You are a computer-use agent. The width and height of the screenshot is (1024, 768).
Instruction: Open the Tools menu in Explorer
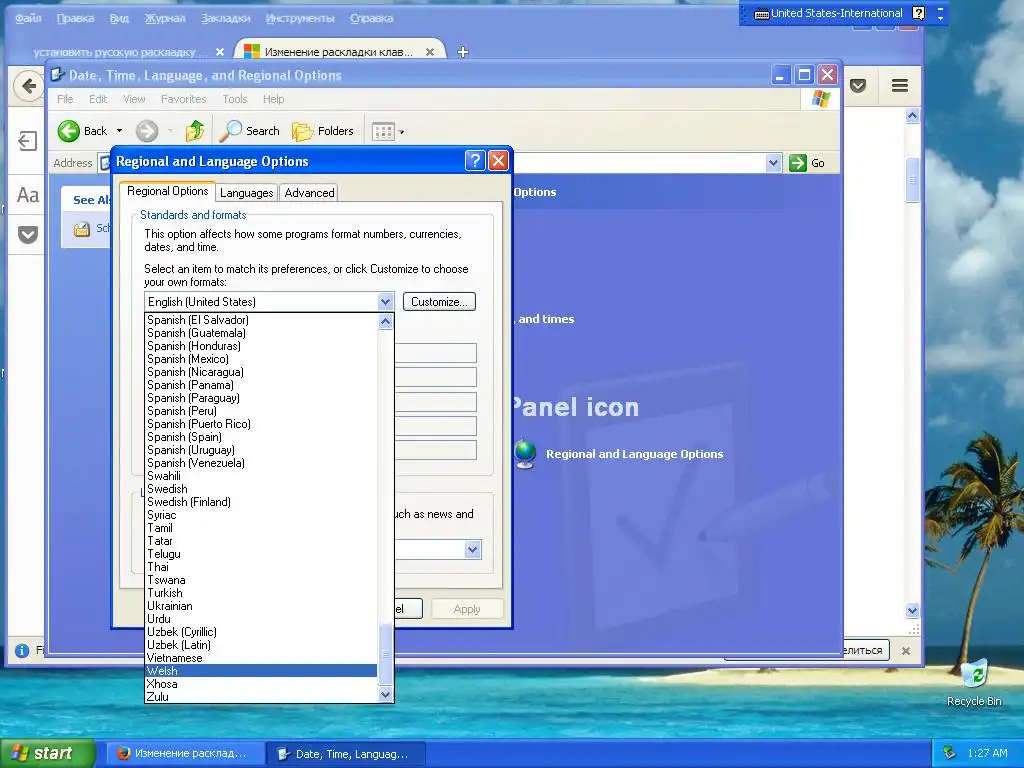234,99
